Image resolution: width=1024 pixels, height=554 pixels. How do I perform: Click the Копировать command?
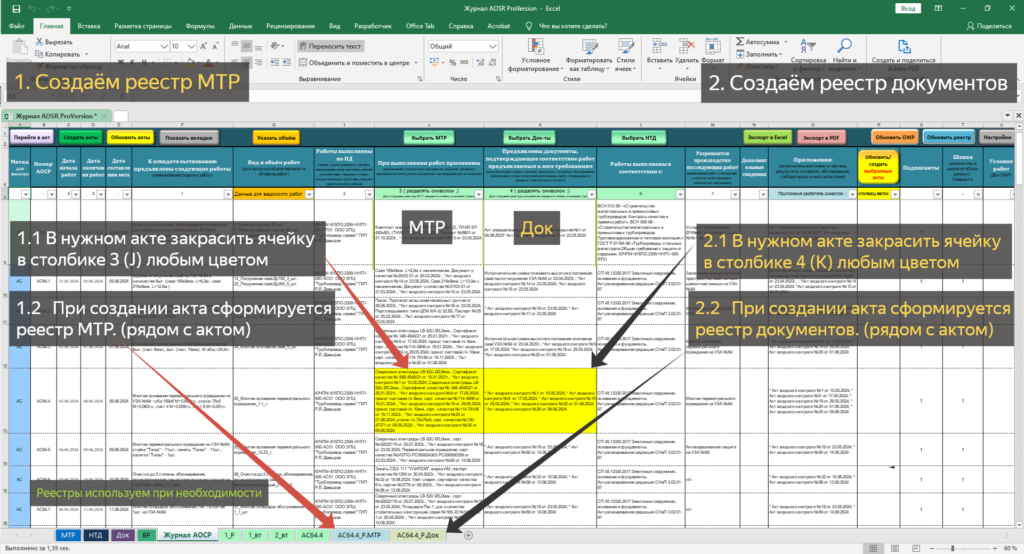[x=58, y=54]
